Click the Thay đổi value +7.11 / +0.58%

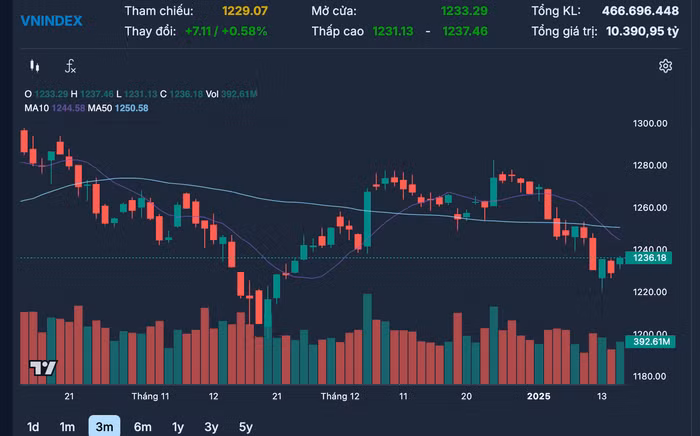[226, 31]
